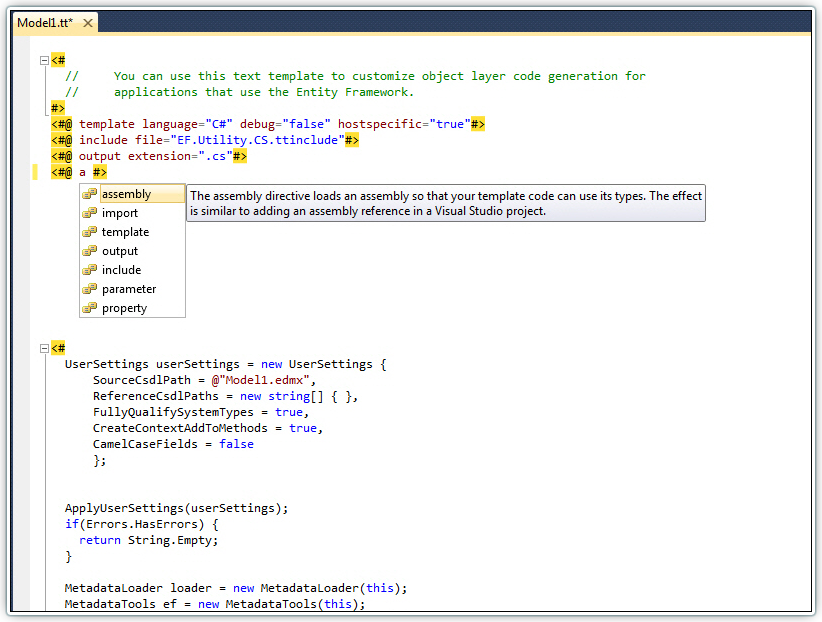This screenshot has height=622, width=822.
Task: Choose 'parameter' from the completion list
Action: 129,289
